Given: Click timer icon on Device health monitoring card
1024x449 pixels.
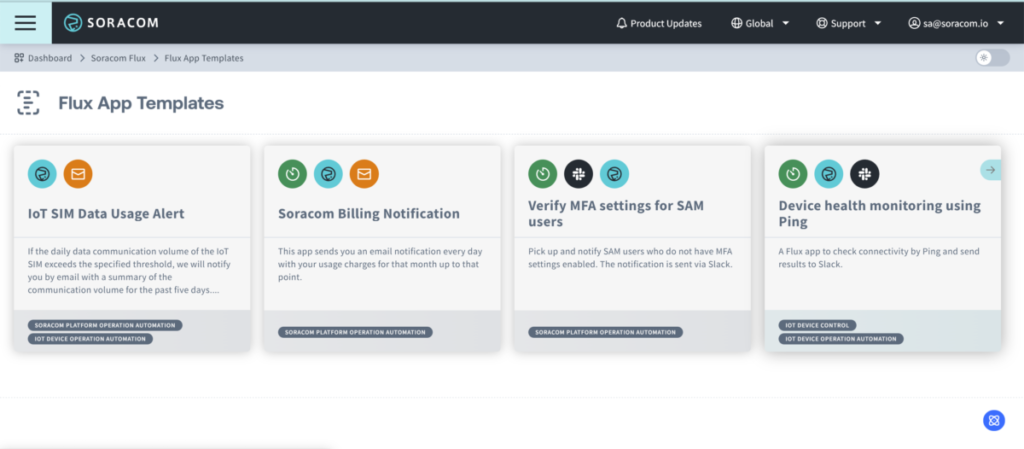Looking at the screenshot, I should tap(793, 174).
